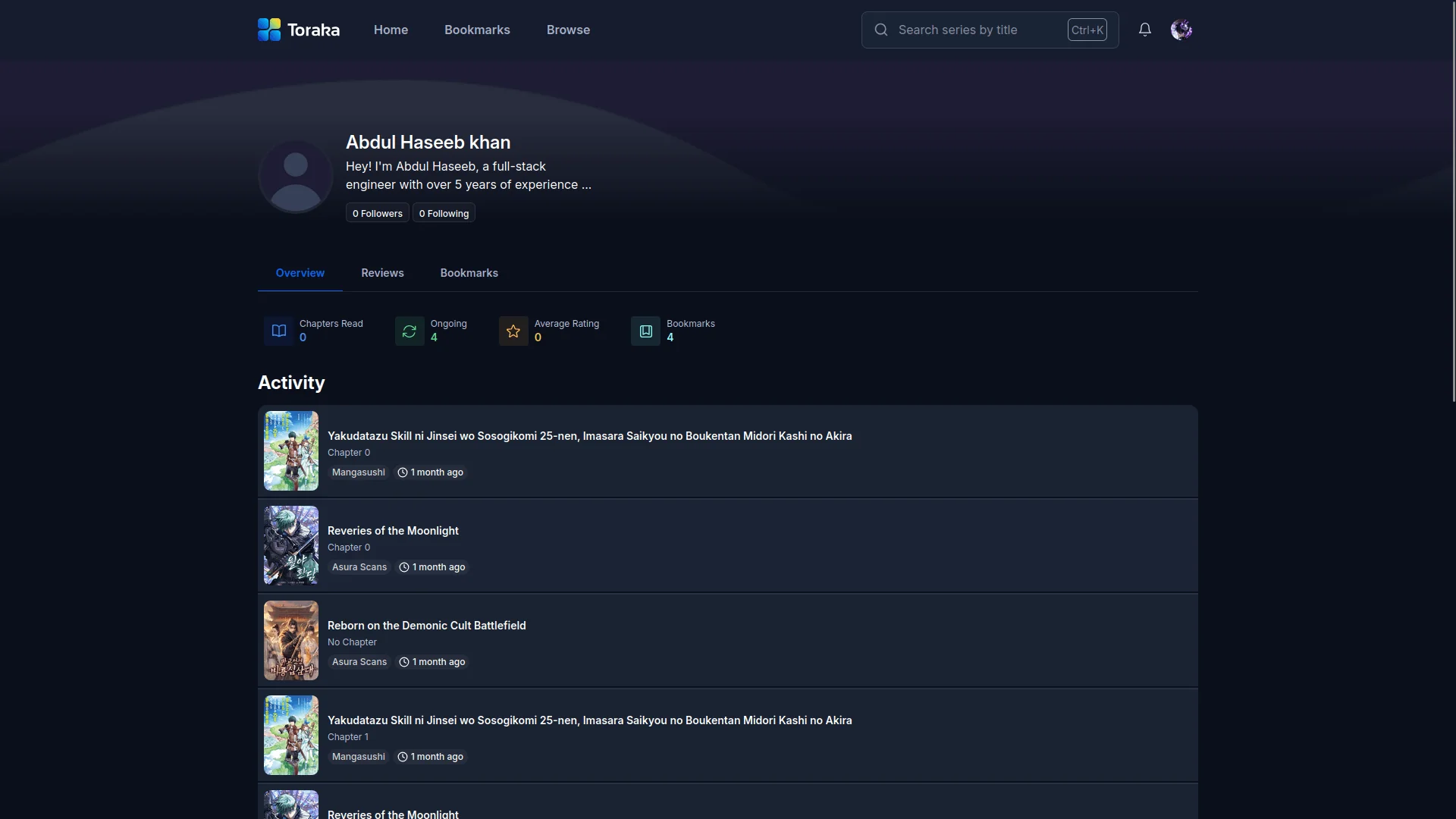Click the clock icon on Yakudatazu Chapter 0 row

(x=403, y=472)
